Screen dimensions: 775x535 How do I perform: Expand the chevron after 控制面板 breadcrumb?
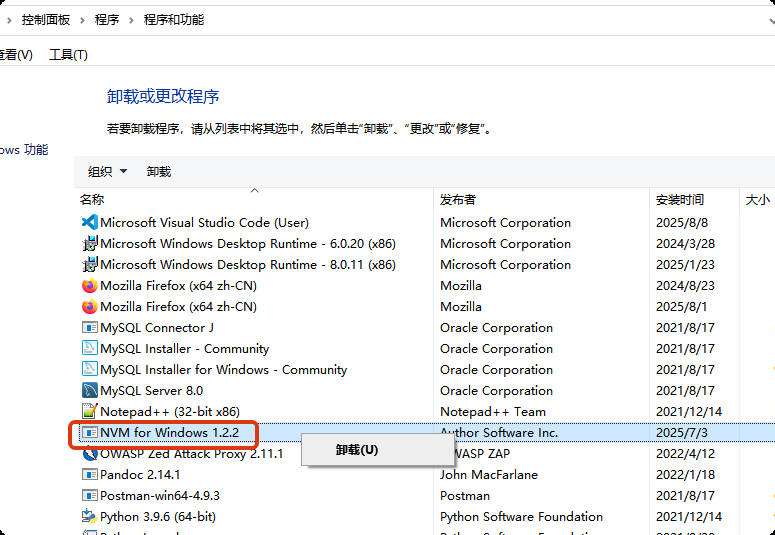tap(82, 20)
